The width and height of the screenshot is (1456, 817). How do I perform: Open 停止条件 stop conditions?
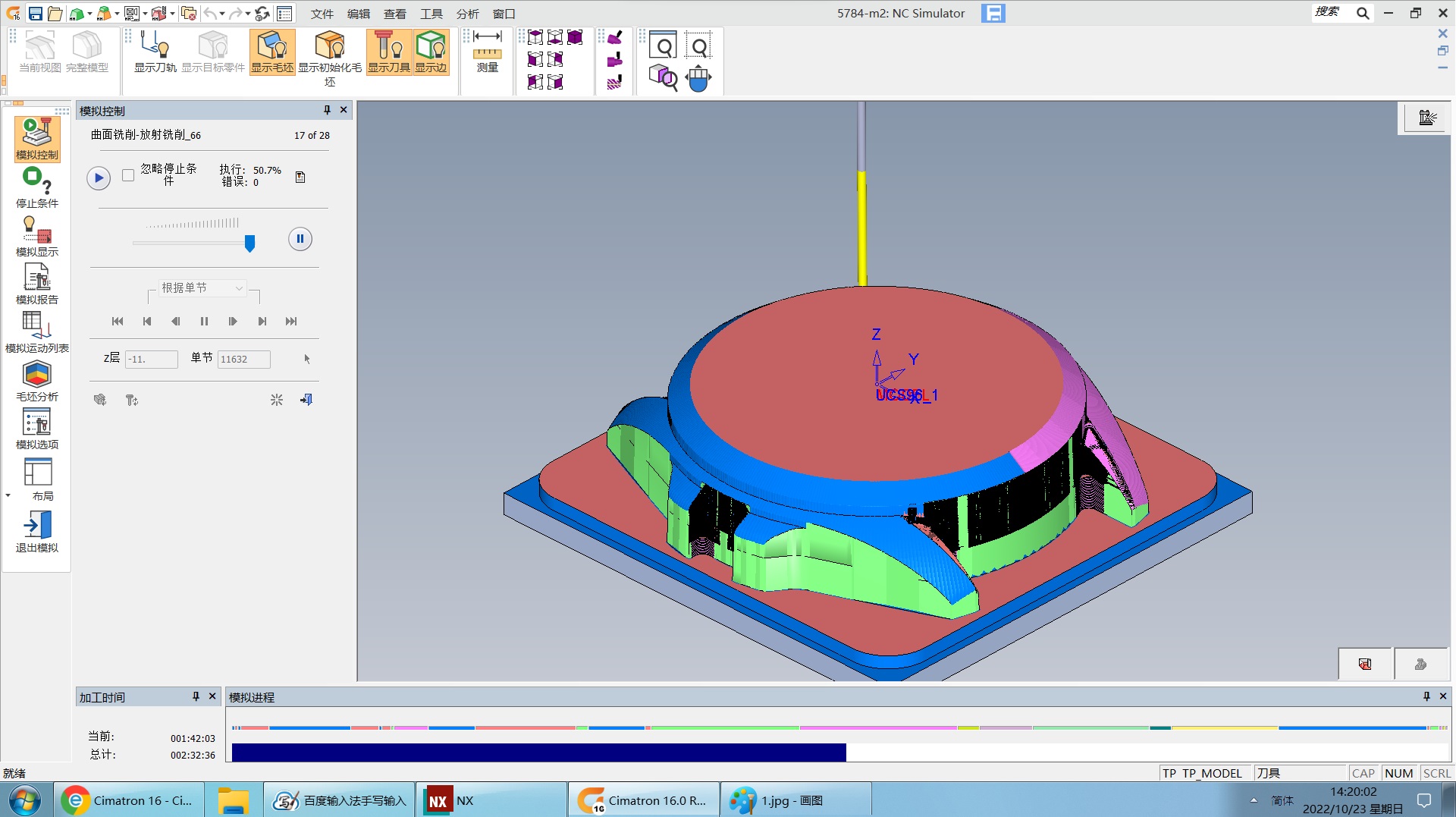37,187
